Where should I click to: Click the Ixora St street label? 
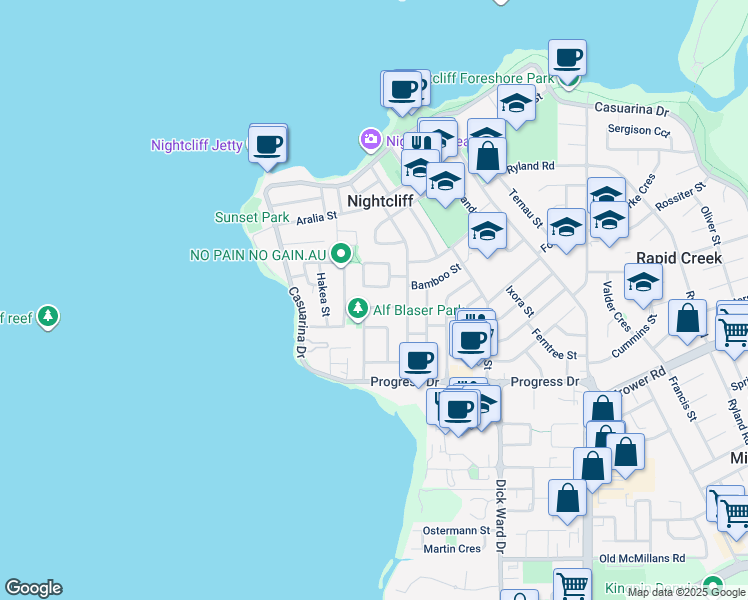coord(520,301)
